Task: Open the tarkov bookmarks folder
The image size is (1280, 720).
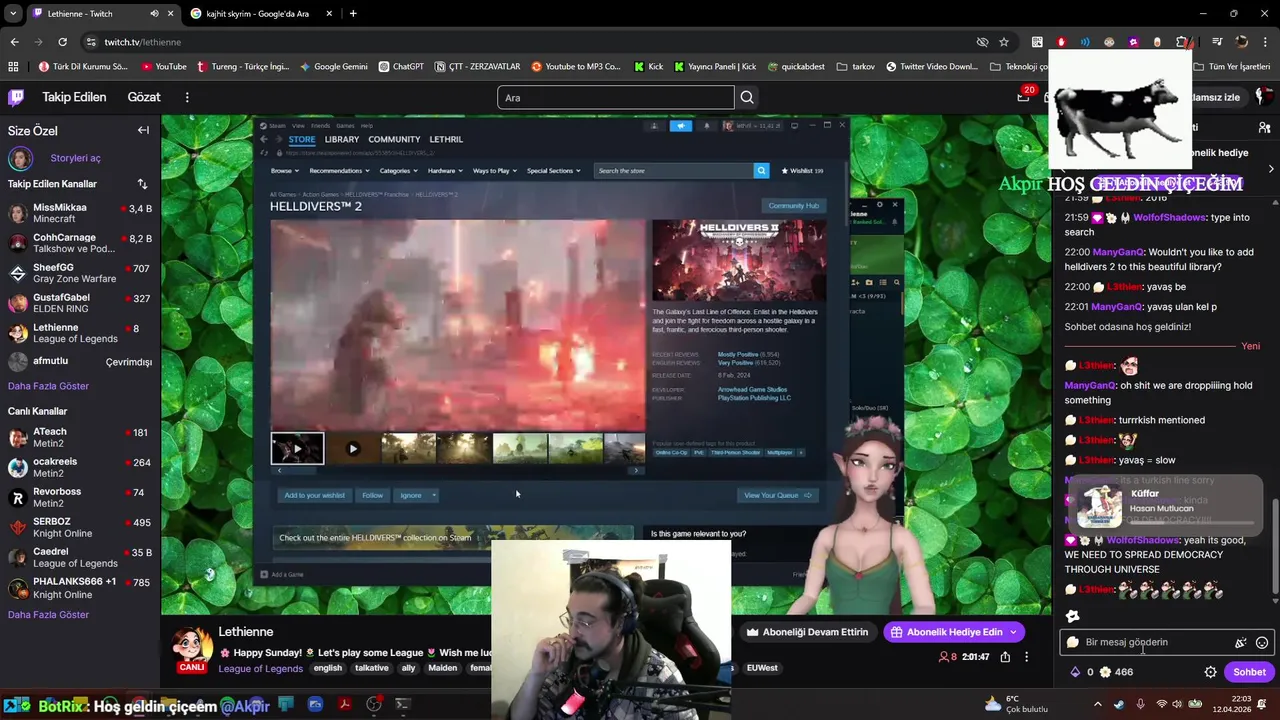Action: (854, 66)
